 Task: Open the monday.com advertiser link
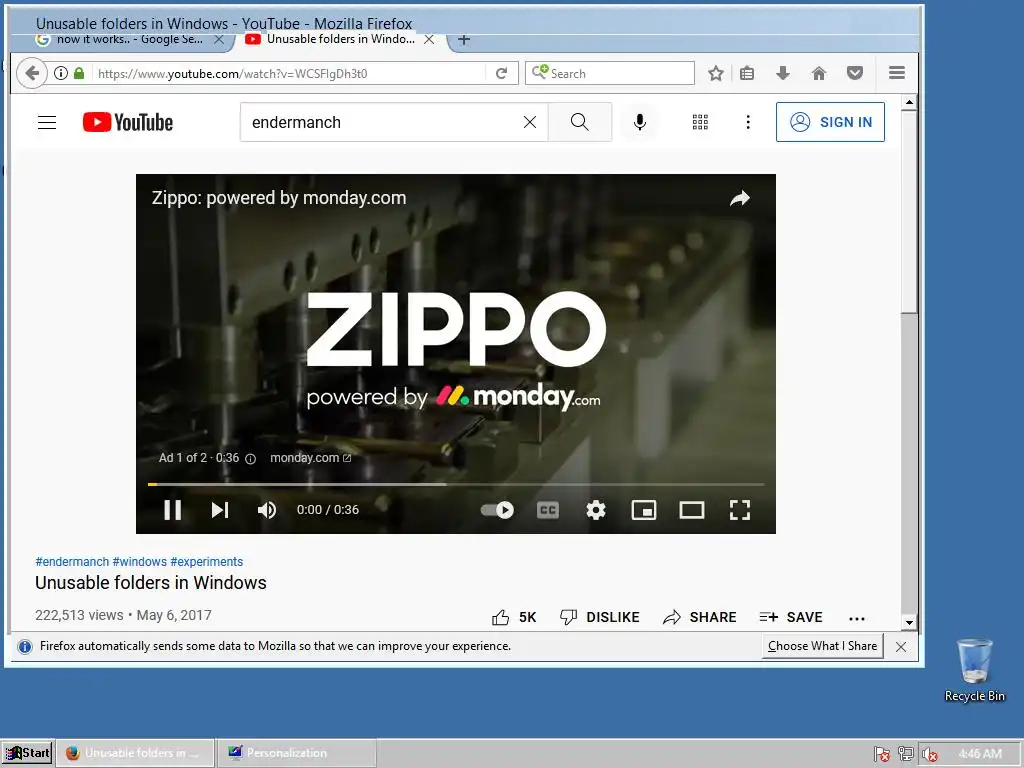pos(310,458)
